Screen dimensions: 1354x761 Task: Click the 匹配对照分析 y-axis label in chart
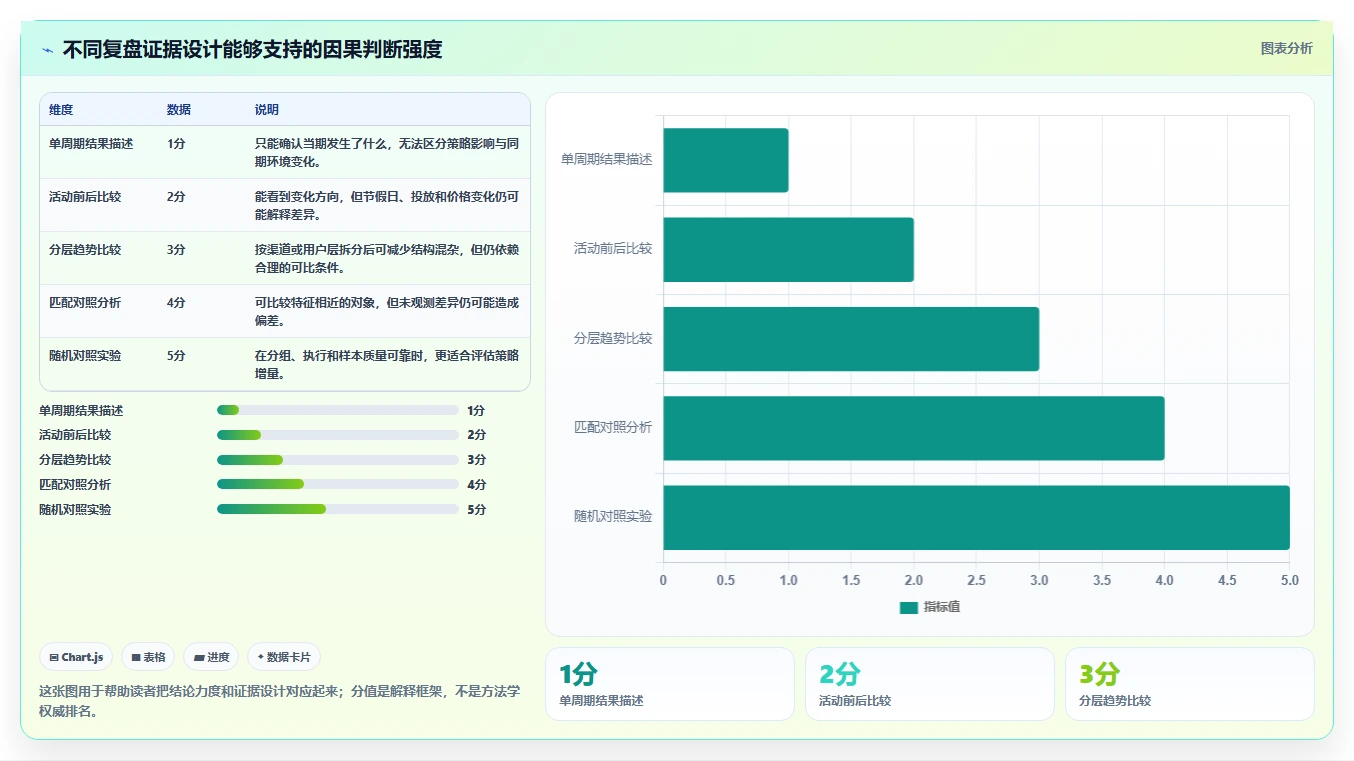613,427
